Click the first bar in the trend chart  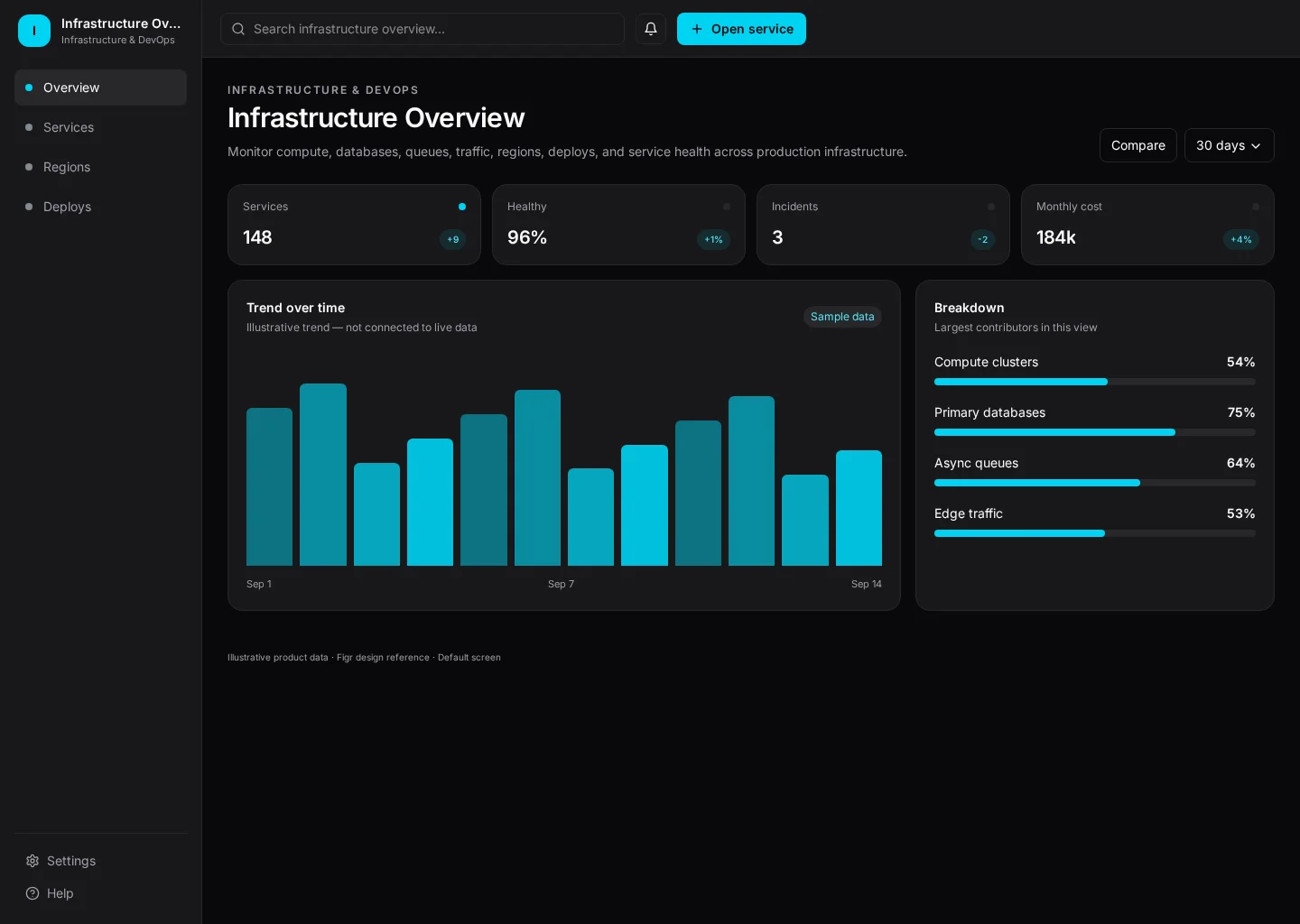(269, 486)
